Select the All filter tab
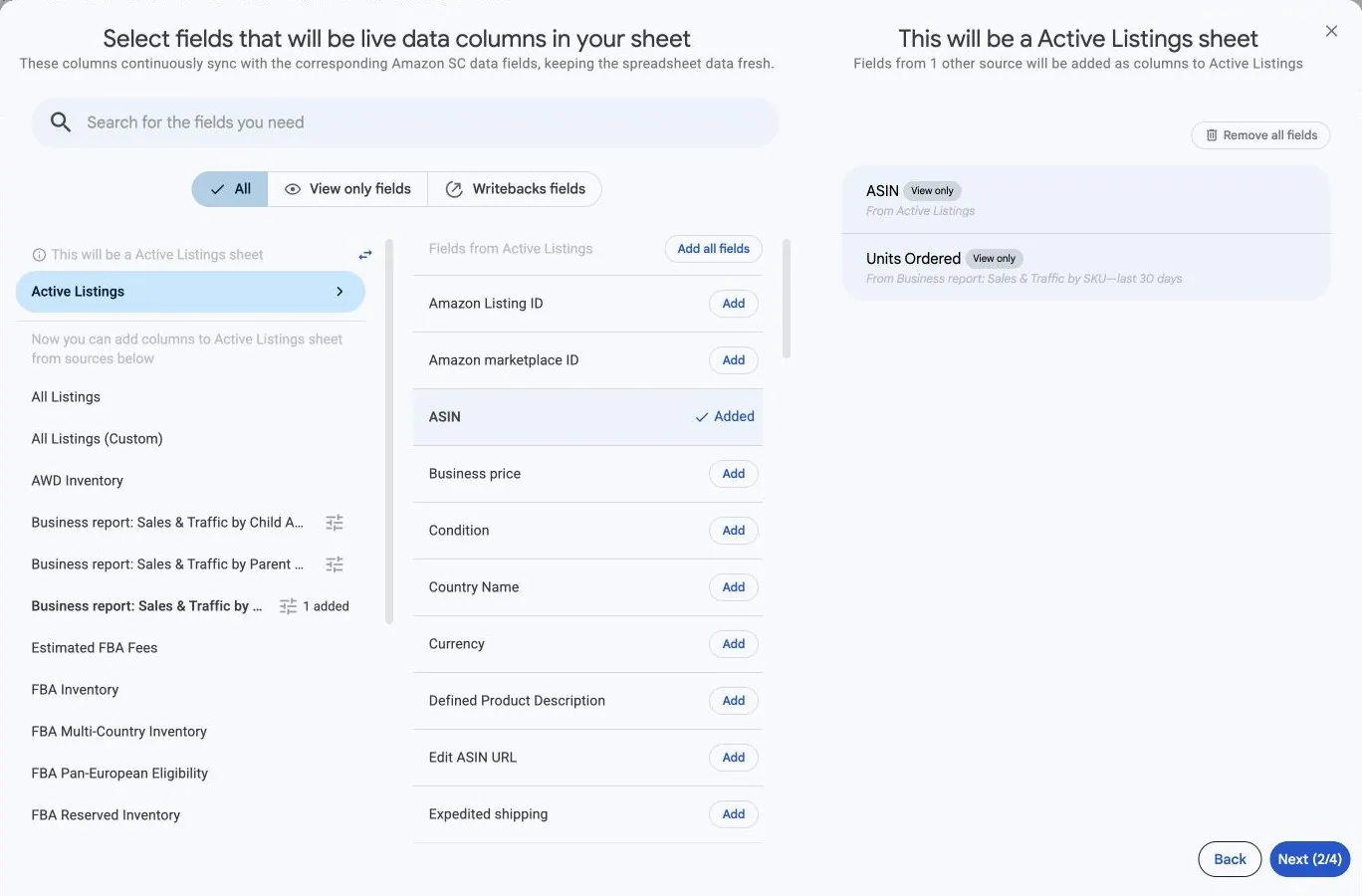 [x=230, y=189]
